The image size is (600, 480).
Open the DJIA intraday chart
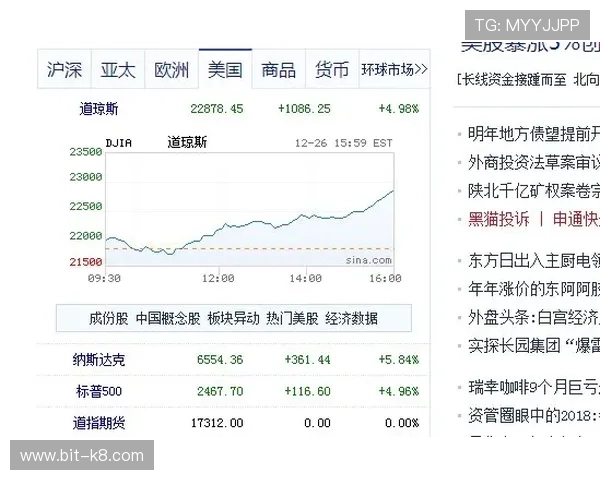point(249,209)
